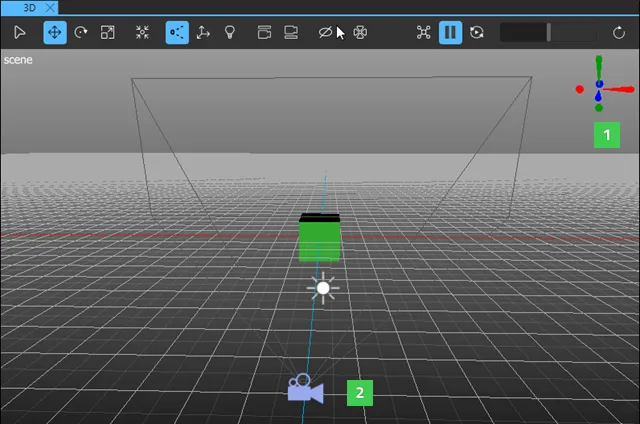Click the circular reset arrow icon

click(x=619, y=32)
